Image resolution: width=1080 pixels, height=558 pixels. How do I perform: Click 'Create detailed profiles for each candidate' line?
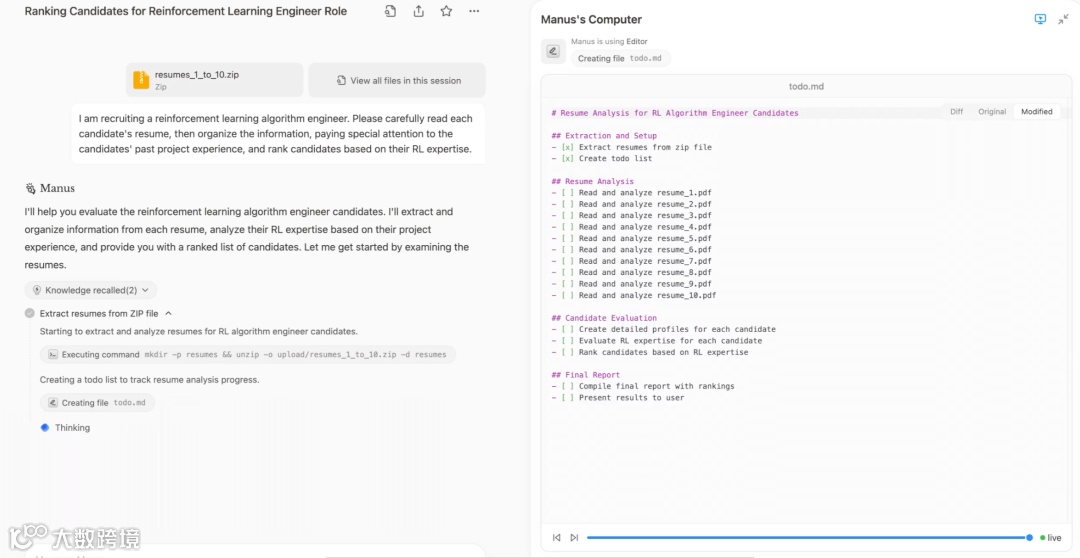[x=663, y=329]
